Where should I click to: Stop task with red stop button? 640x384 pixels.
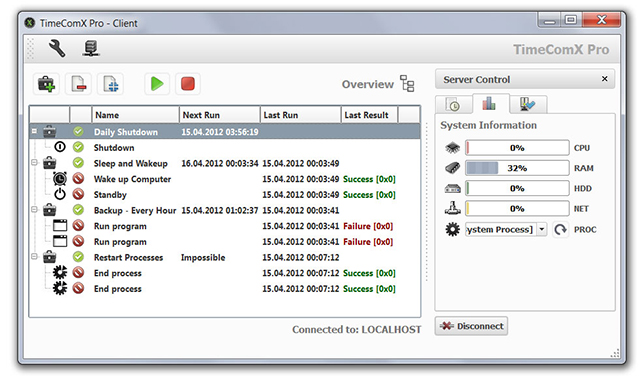point(188,84)
